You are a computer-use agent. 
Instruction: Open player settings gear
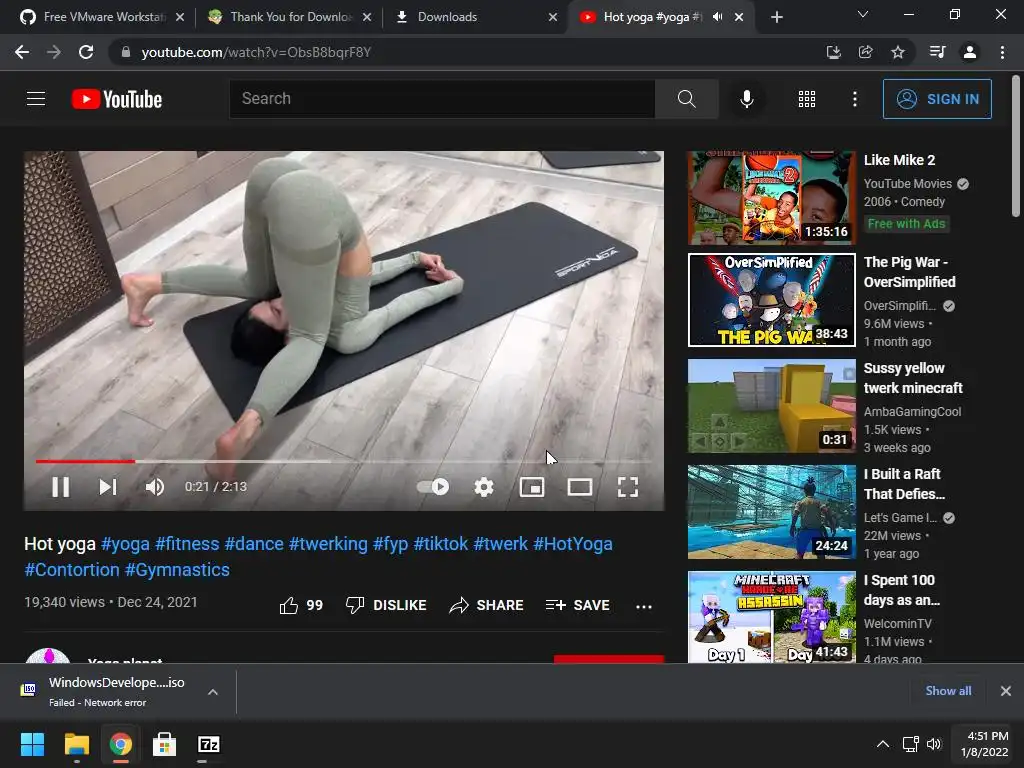(x=484, y=487)
